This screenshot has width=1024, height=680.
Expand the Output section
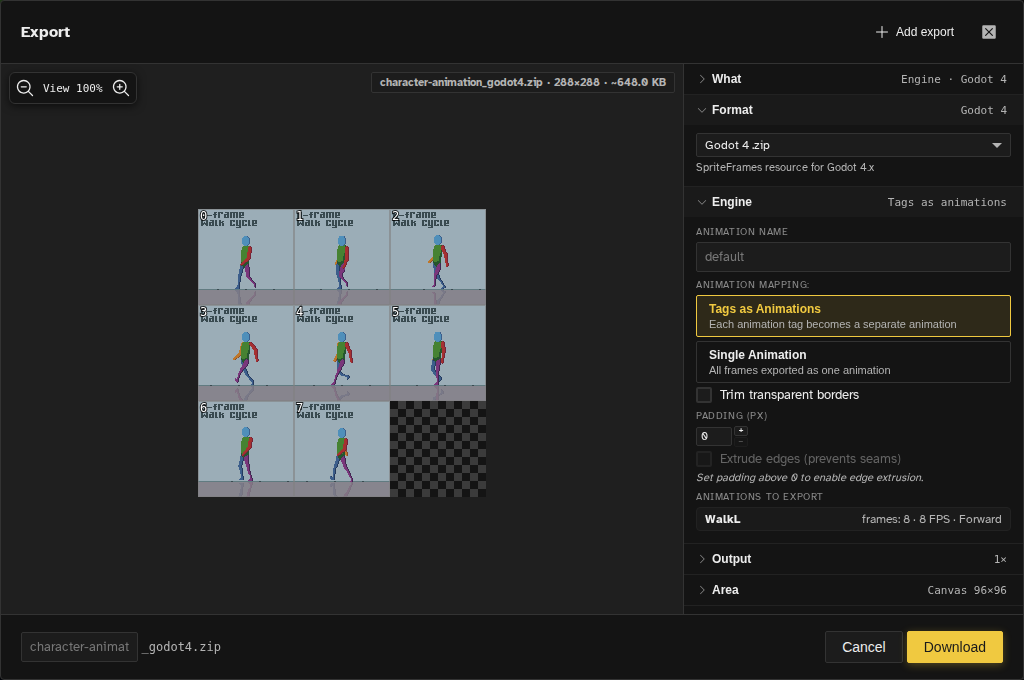click(853, 559)
